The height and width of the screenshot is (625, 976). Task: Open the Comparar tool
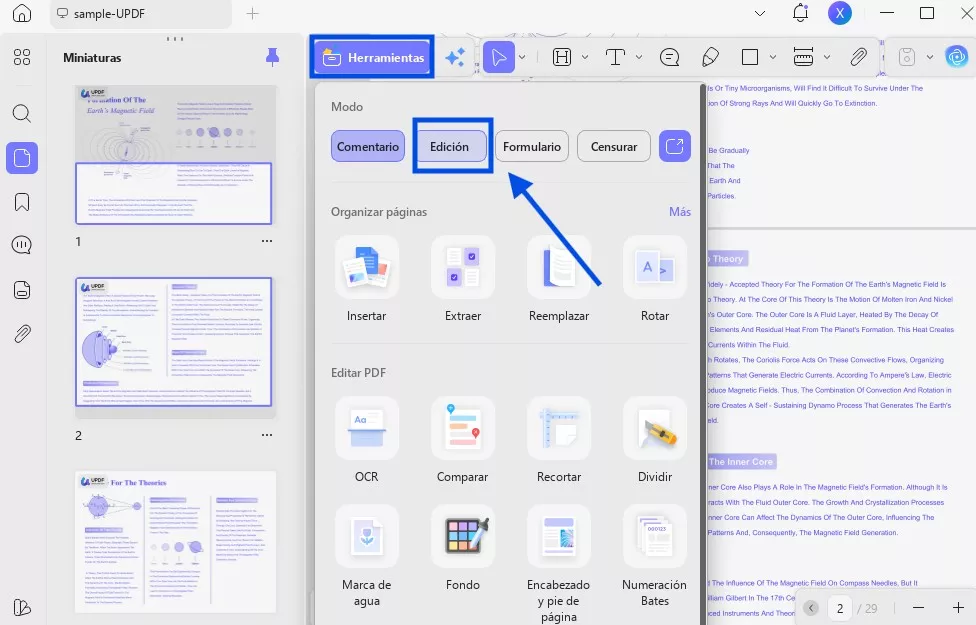(x=462, y=428)
